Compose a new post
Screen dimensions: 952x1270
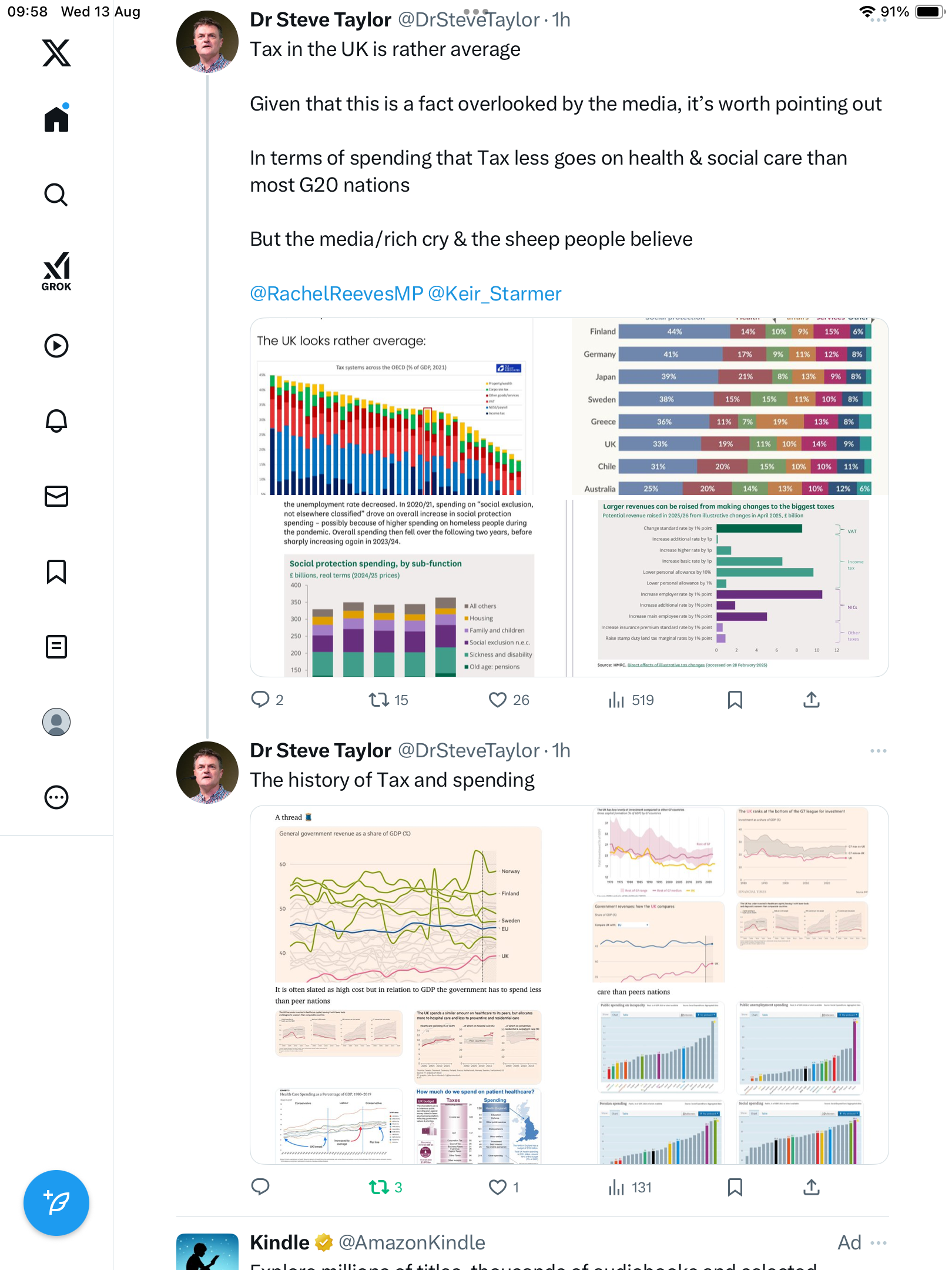pyautogui.click(x=56, y=1203)
